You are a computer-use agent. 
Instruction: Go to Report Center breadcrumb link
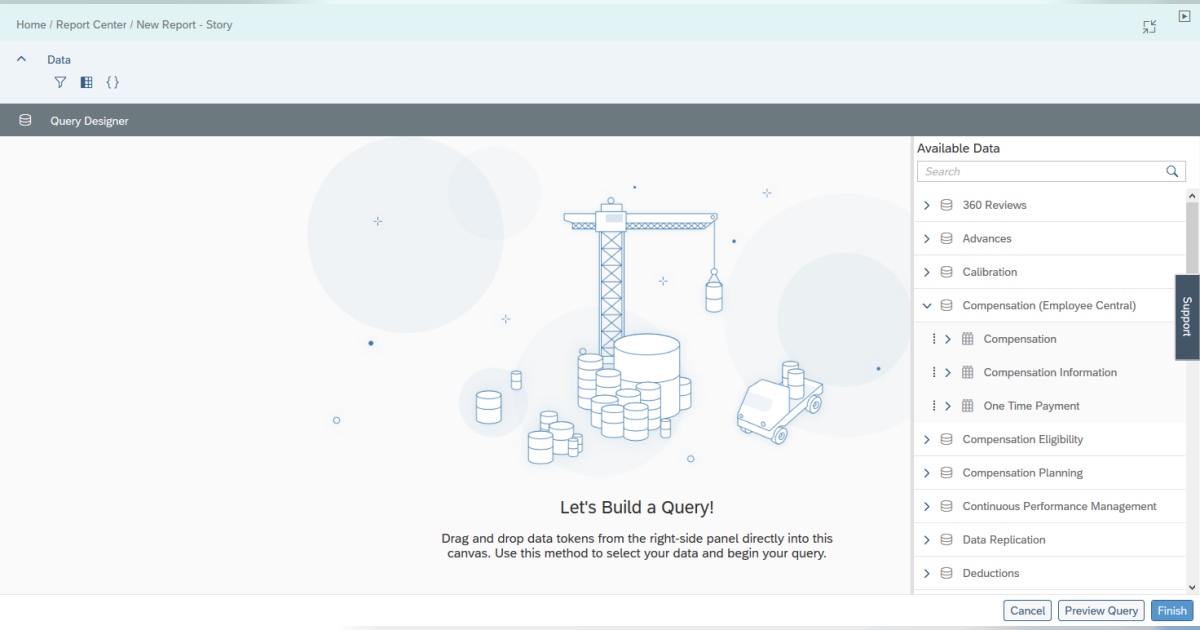point(91,24)
